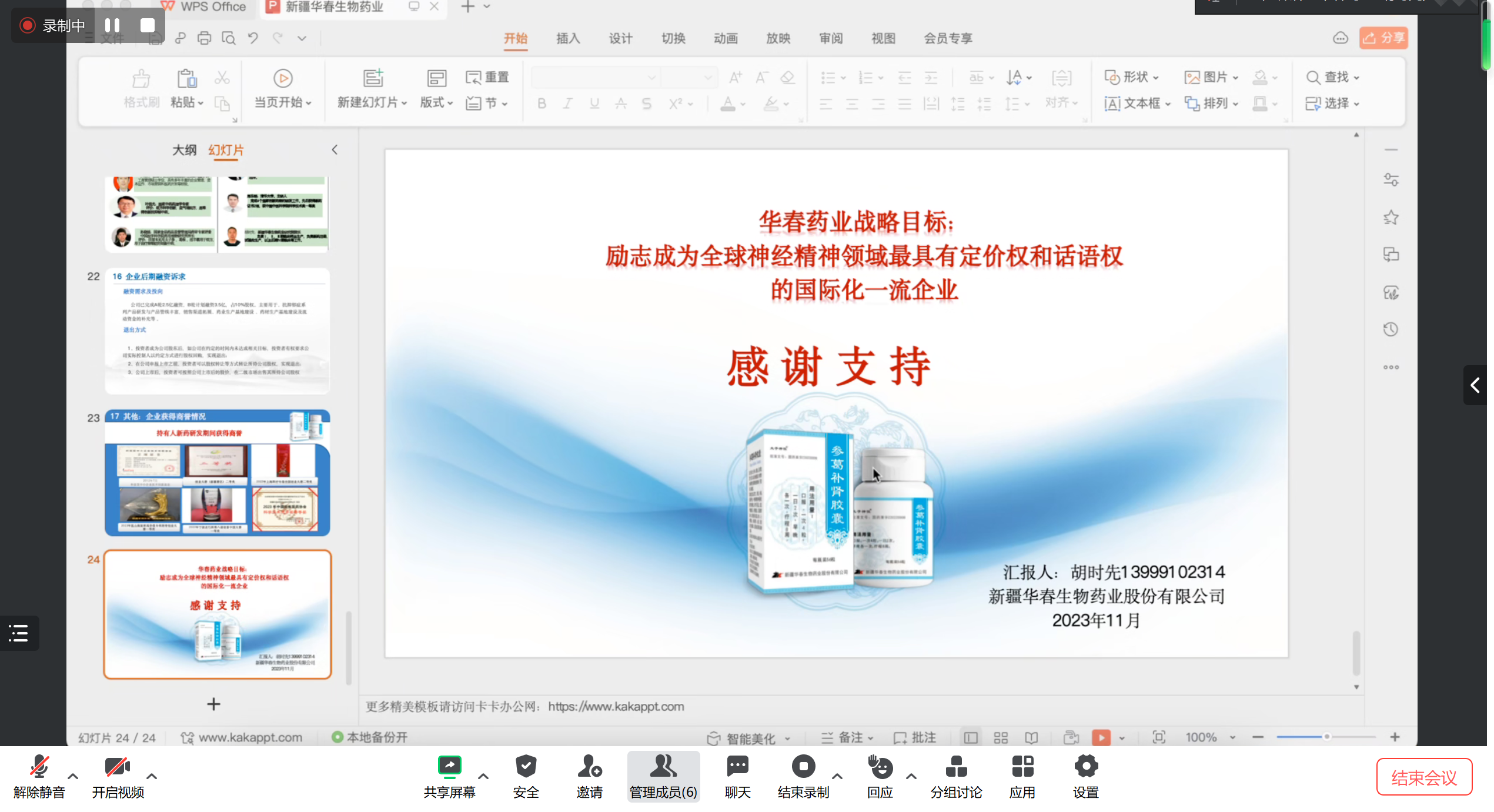
Task: Open the Shapes (形状) dropdown
Action: click(x=1132, y=77)
